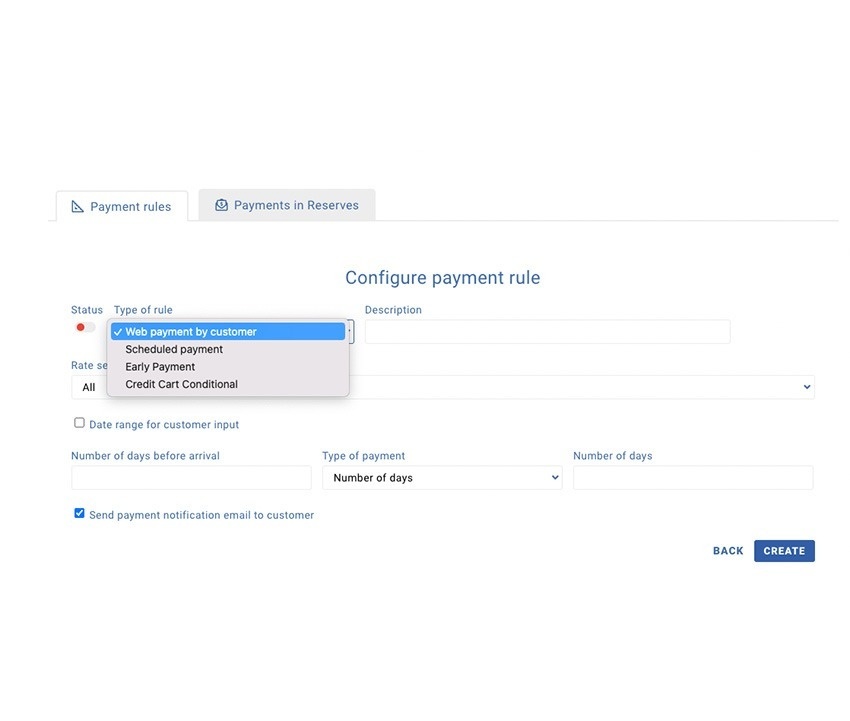850x721 pixels.
Task: Select Credit Cart Conditional option
Action: 181,384
